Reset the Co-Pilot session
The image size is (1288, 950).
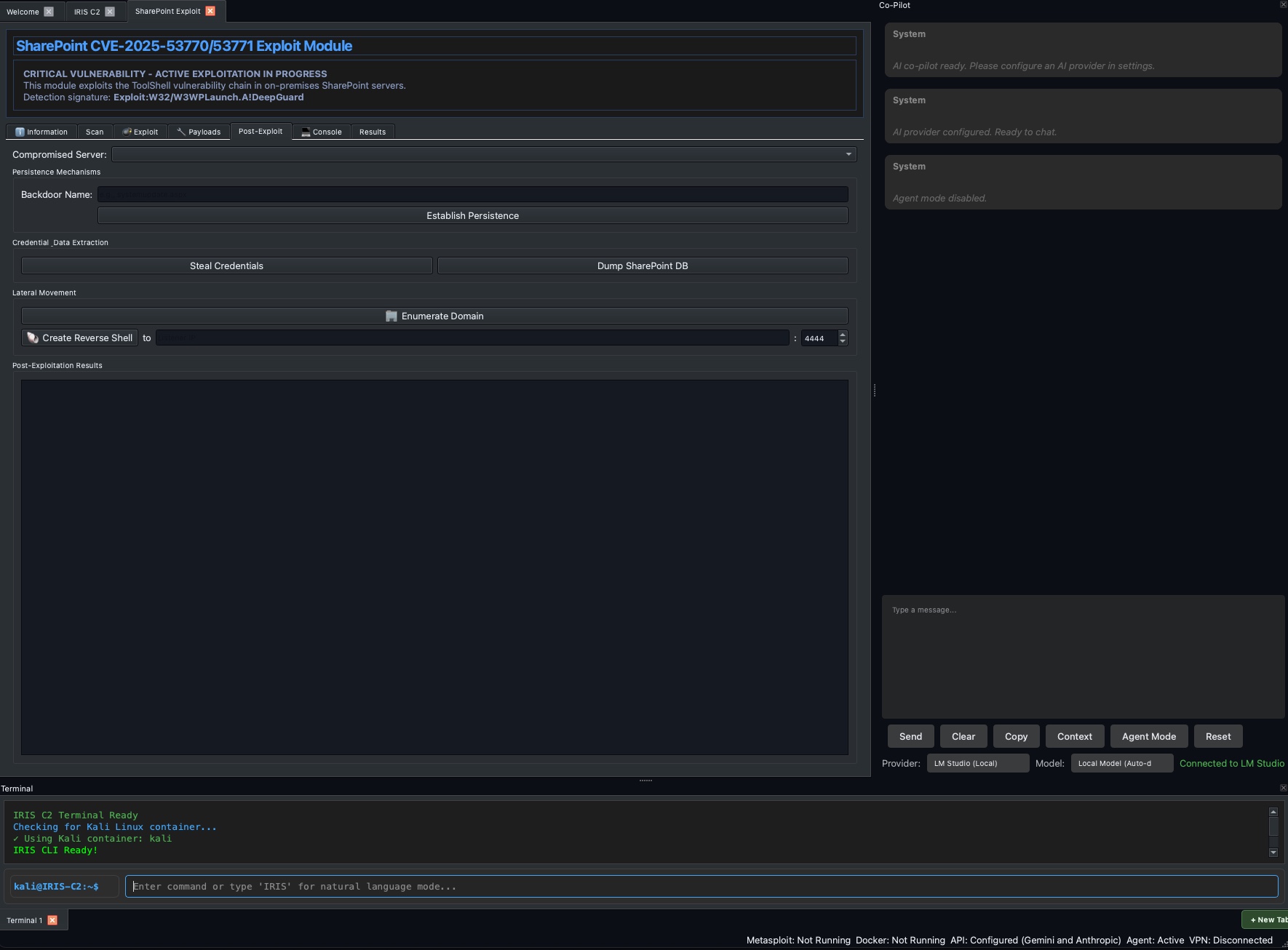click(1218, 736)
